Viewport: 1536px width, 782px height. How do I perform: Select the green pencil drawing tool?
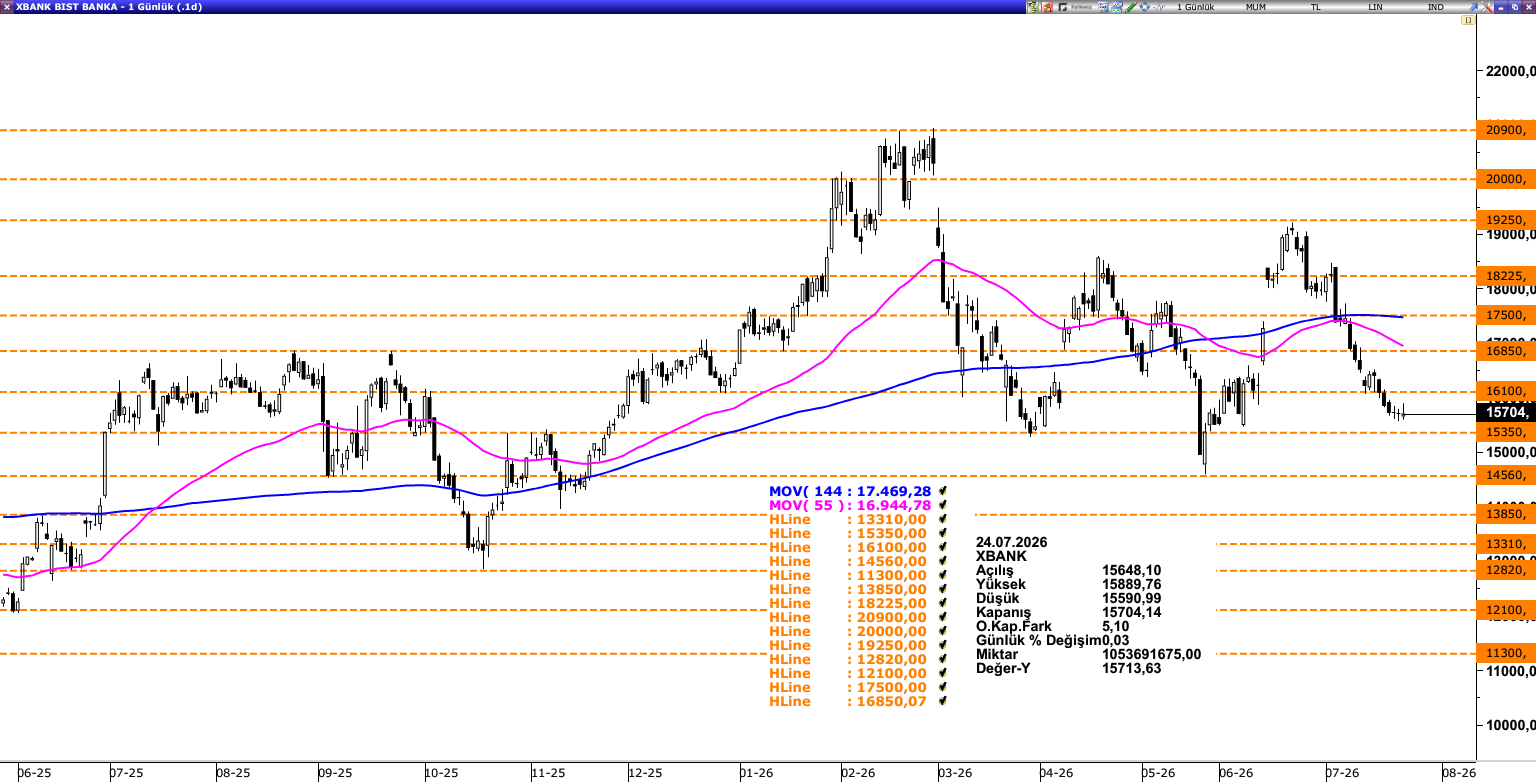(x=1131, y=7)
